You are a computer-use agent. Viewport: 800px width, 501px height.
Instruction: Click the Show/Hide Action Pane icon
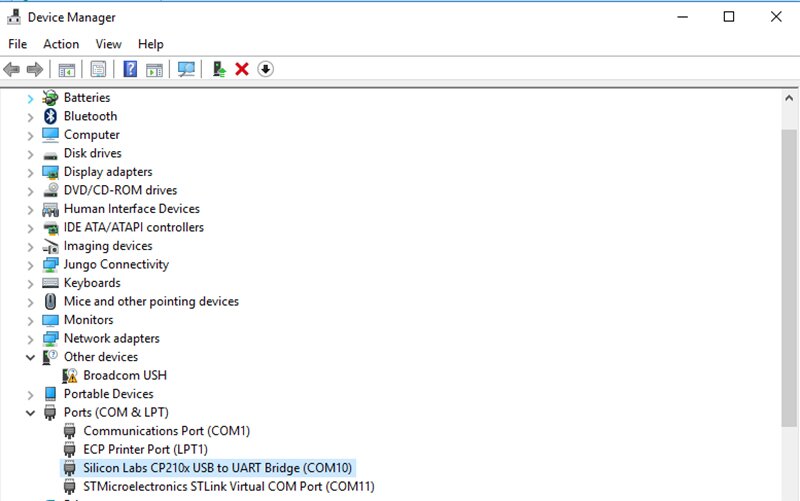click(154, 69)
